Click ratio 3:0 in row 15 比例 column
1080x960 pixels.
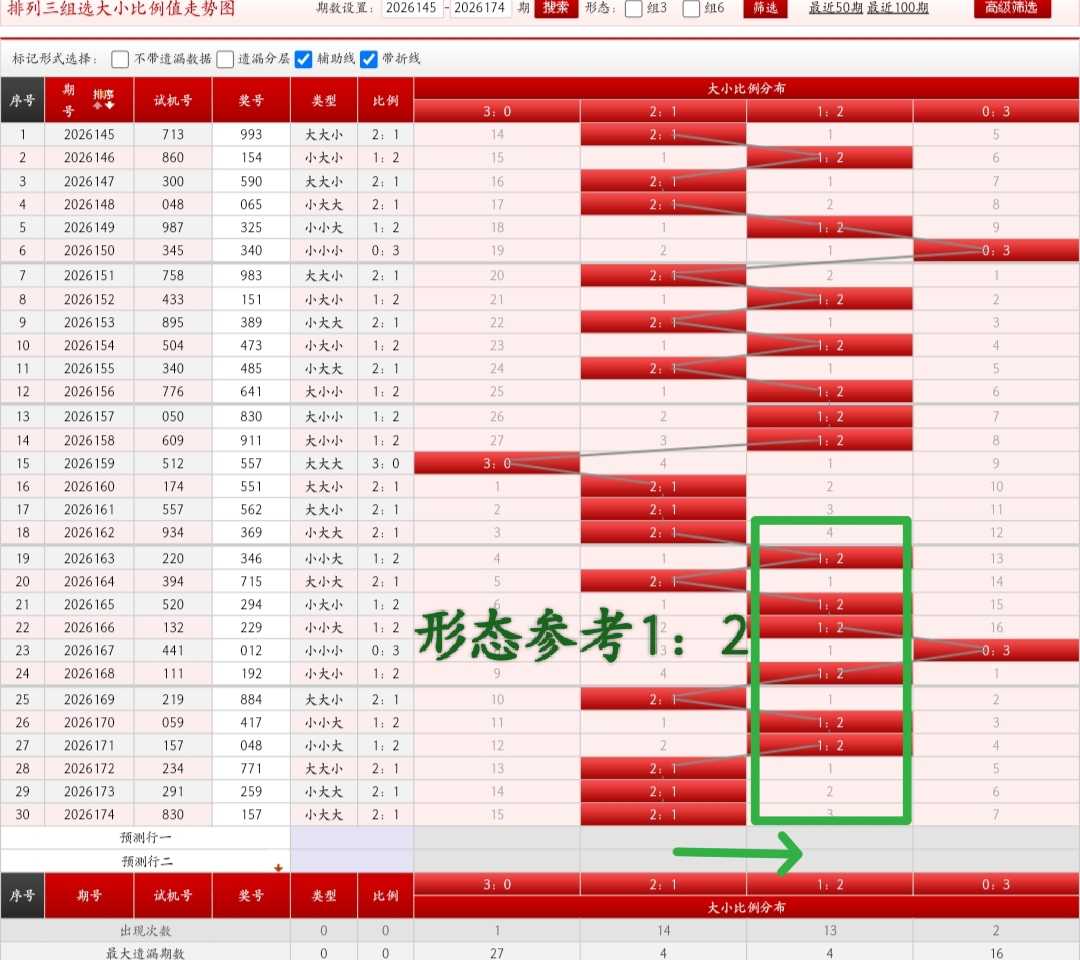(386, 463)
